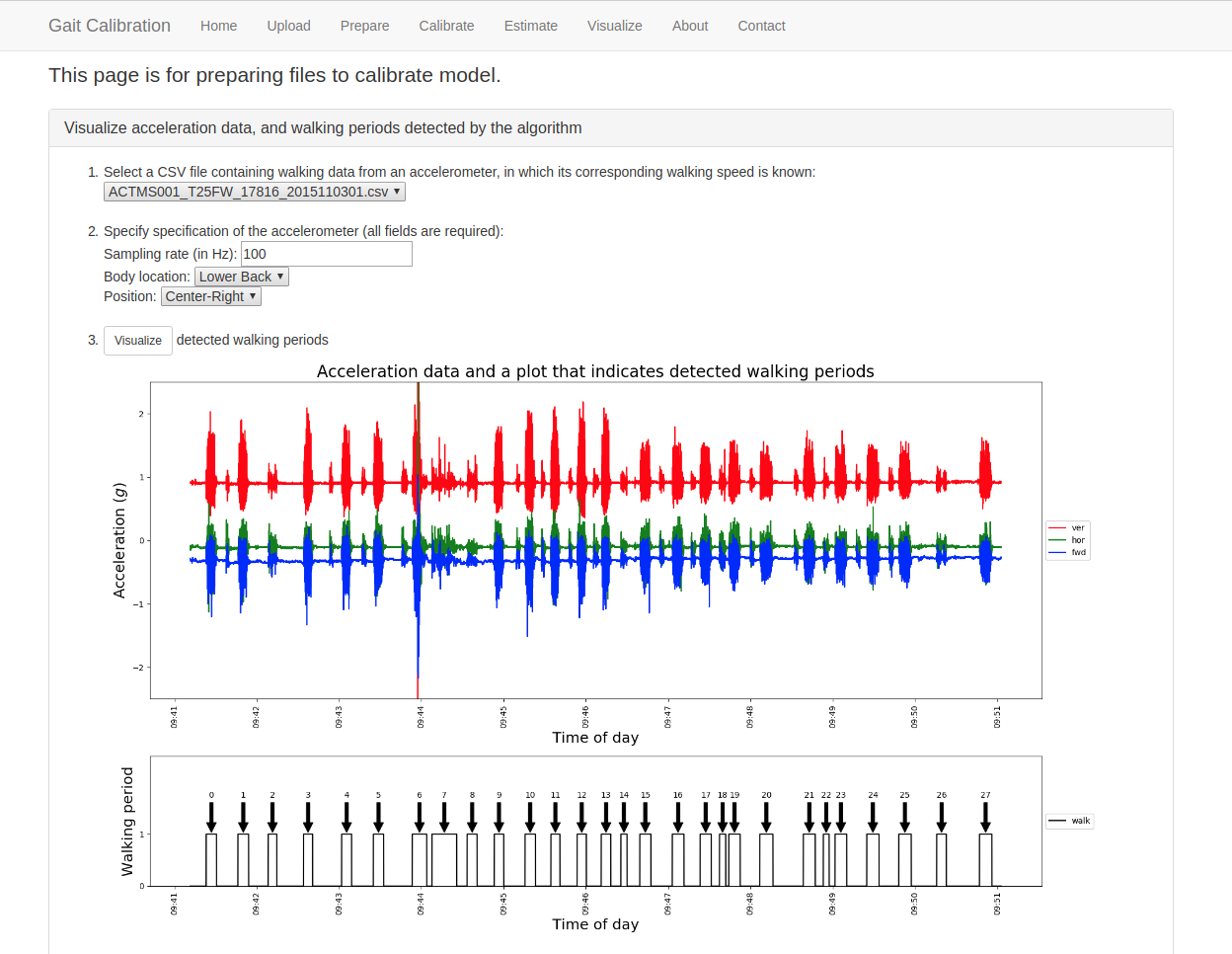Open the Gait Calibration brand link
Screen dimensions: 1232x954
click(x=110, y=26)
